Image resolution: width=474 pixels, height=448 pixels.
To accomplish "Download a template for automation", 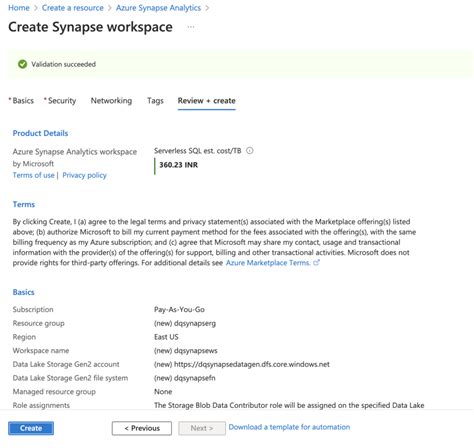I will (x=289, y=427).
